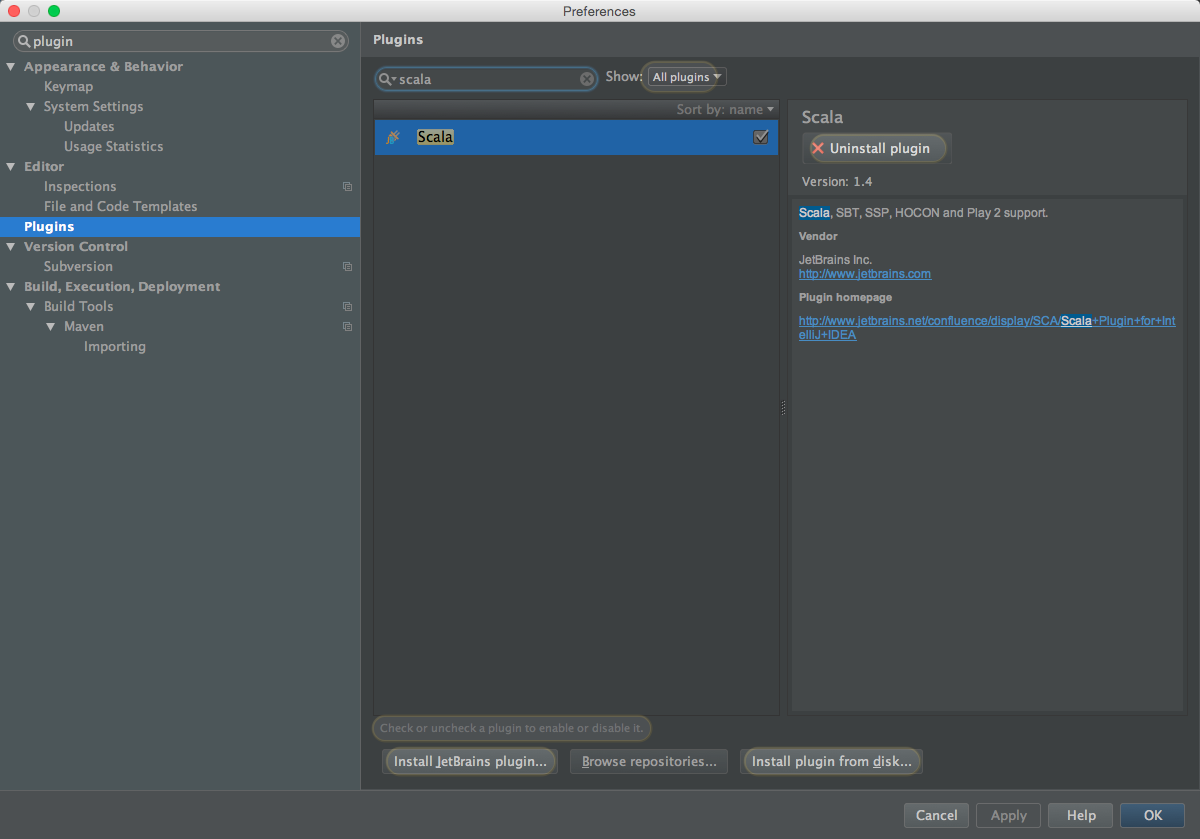Screen dimensions: 1200x839
Task: Click Browse repositories button
Action: [649, 761]
